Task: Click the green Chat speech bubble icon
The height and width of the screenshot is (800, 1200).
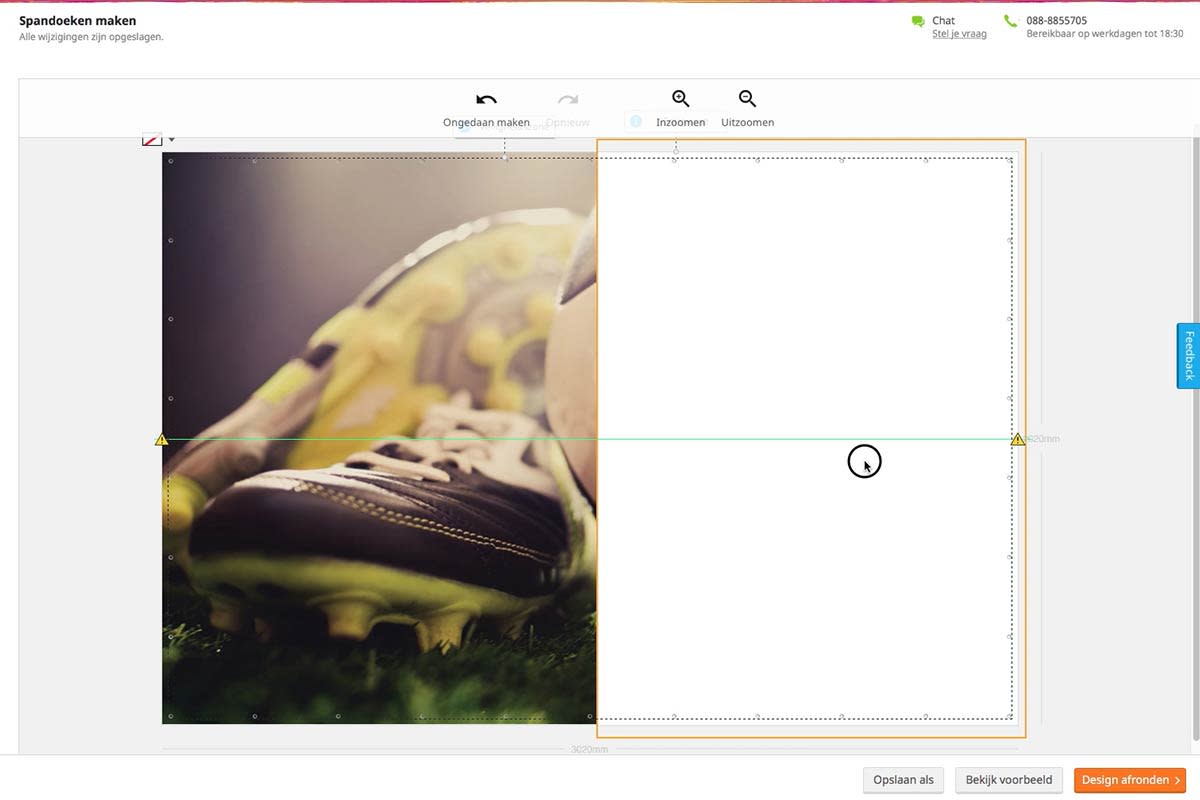Action: coord(918,21)
